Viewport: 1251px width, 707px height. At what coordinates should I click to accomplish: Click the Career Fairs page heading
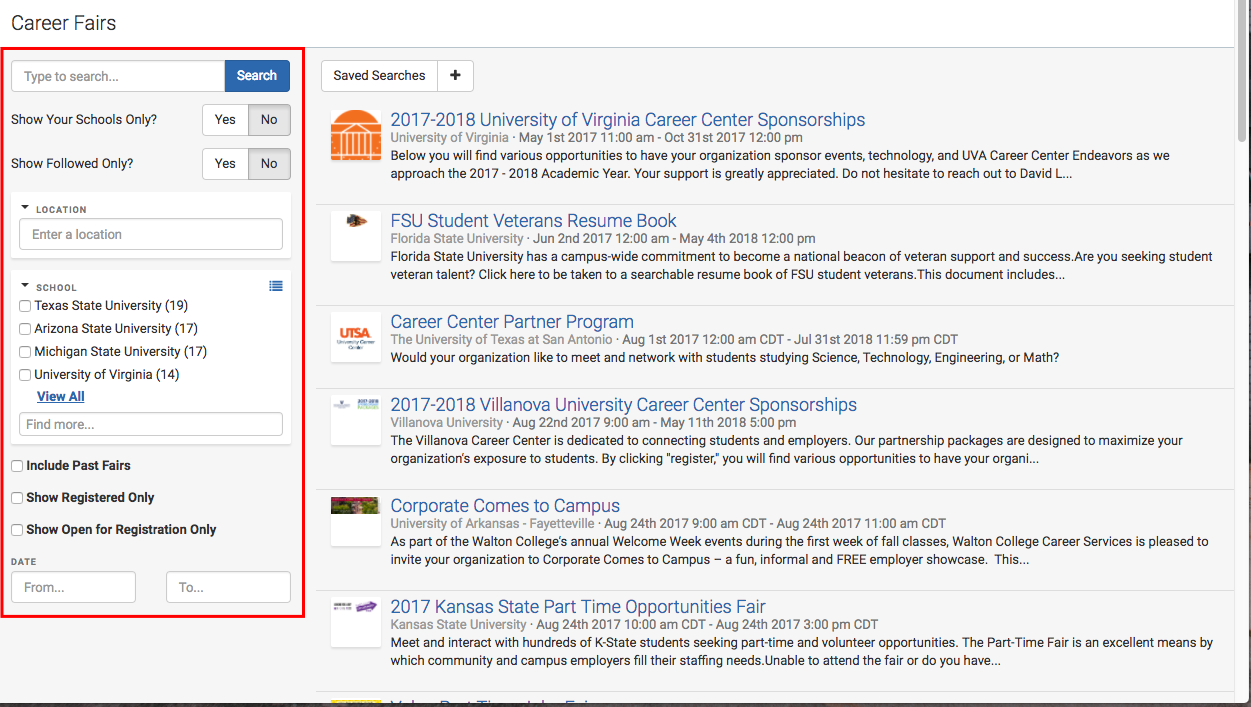(x=64, y=22)
